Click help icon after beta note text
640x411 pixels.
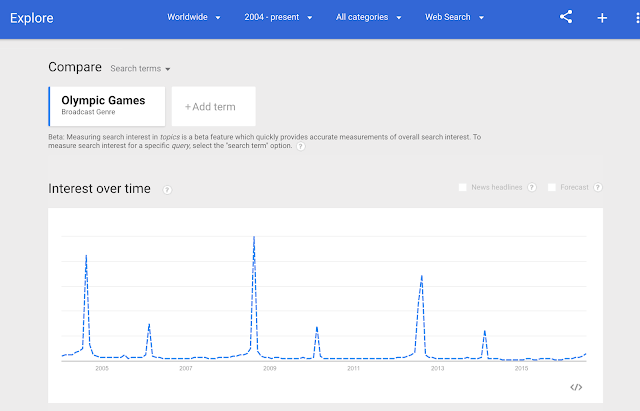300,146
